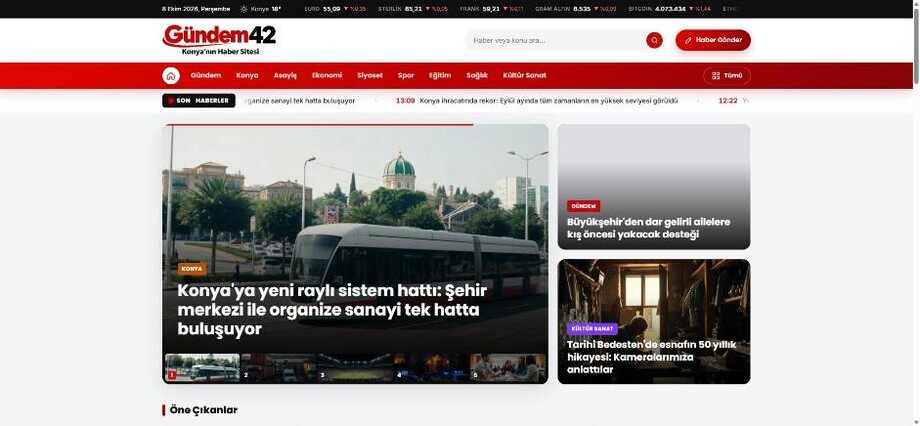Image resolution: width=920 pixels, height=426 pixels.
Task: Select slider thumbnail 4
Action: pos(431,368)
